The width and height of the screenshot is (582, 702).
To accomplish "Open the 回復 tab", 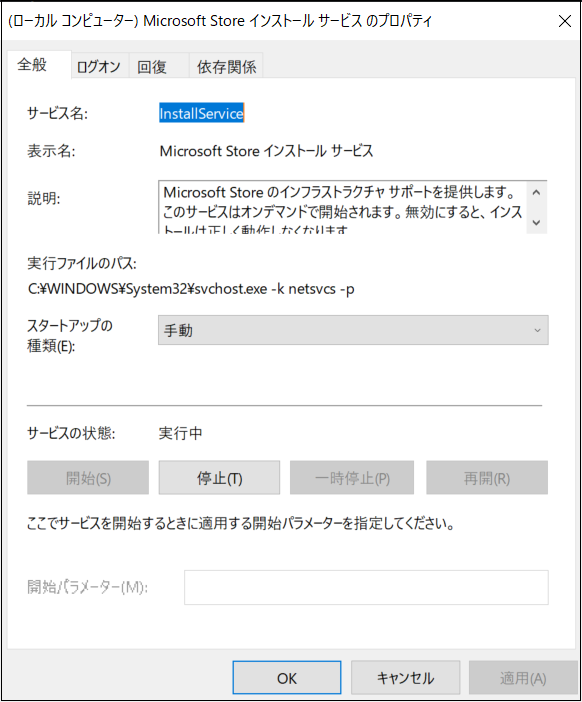I will pos(159,67).
